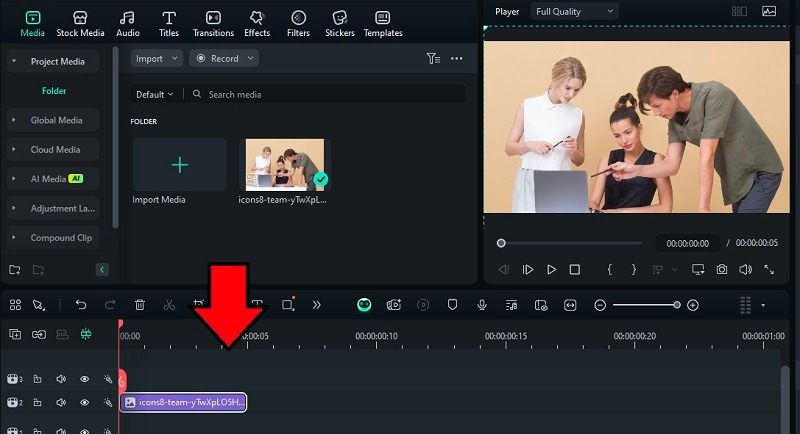The image size is (800, 434).
Task: Select the icons8-team clip on timeline
Action: (x=184, y=402)
